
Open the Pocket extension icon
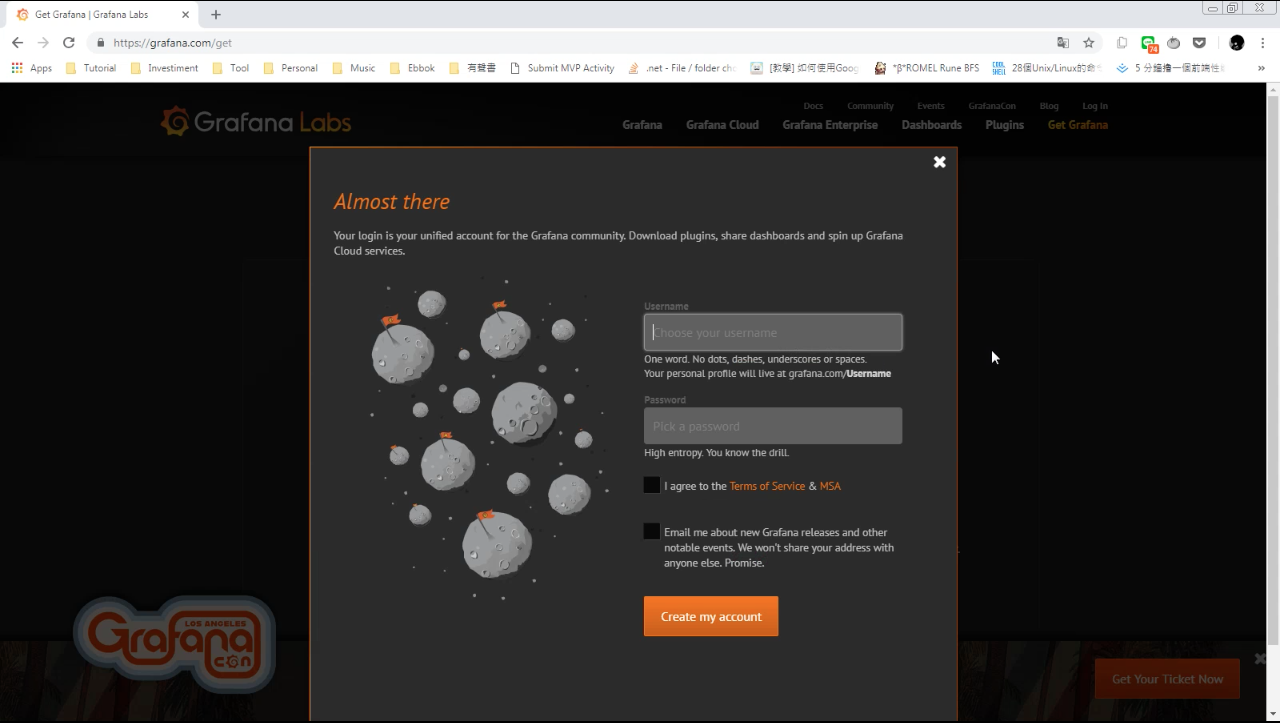1199,43
